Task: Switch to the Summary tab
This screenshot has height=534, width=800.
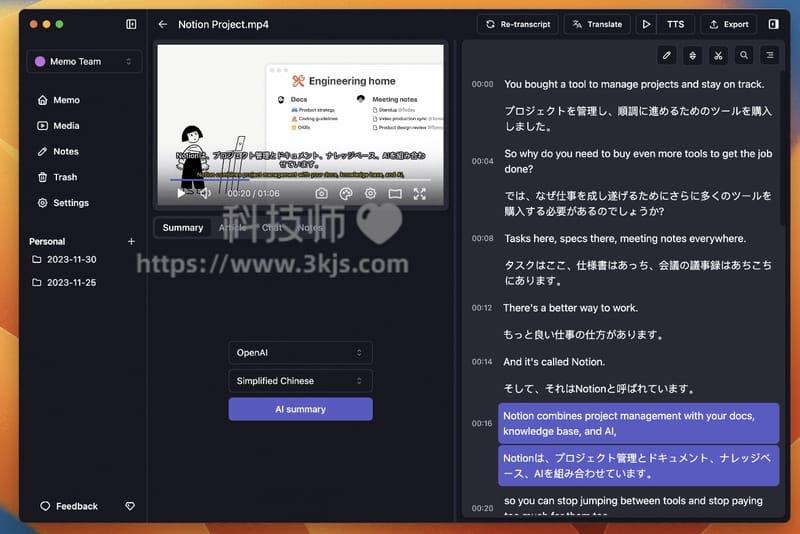Action: (x=183, y=227)
